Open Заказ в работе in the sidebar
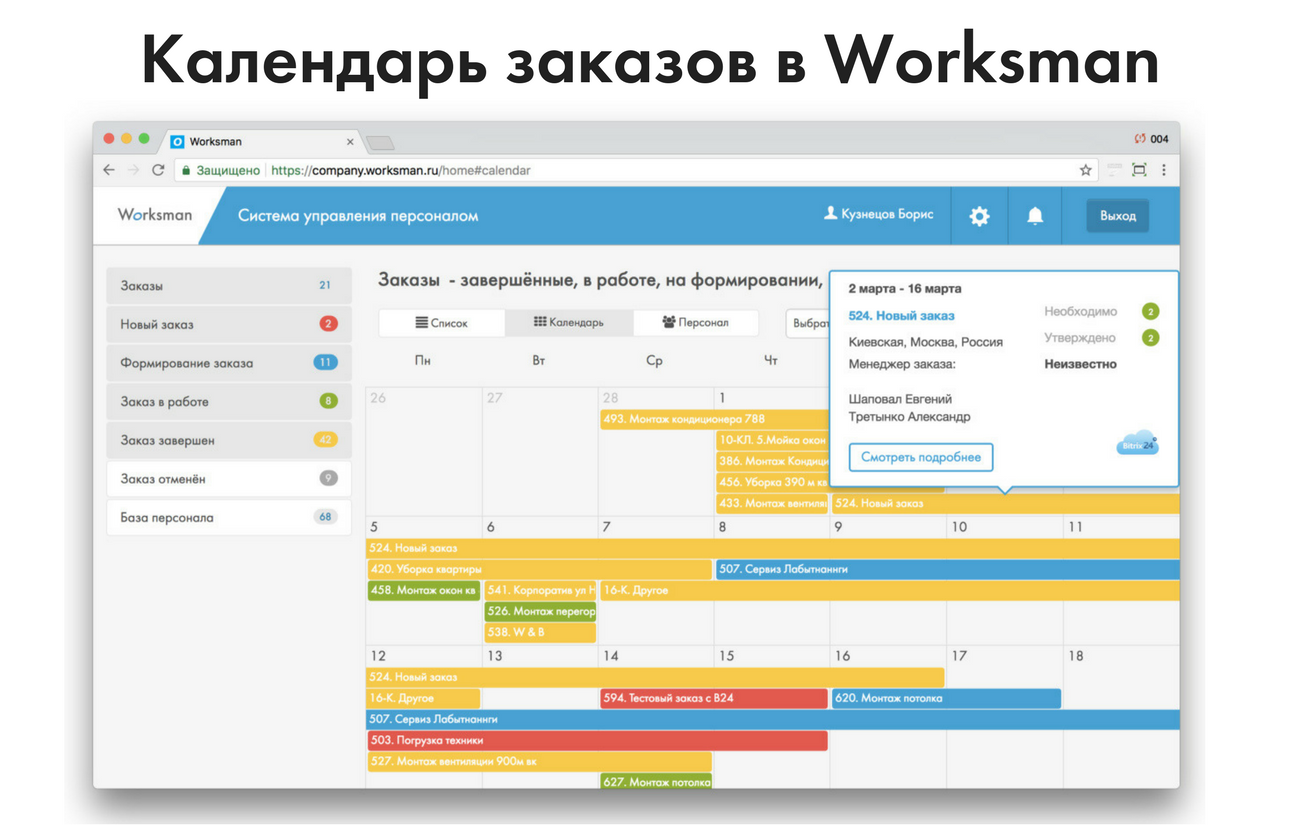Image resolution: width=1300 pixels, height=825 pixels. 229,402
